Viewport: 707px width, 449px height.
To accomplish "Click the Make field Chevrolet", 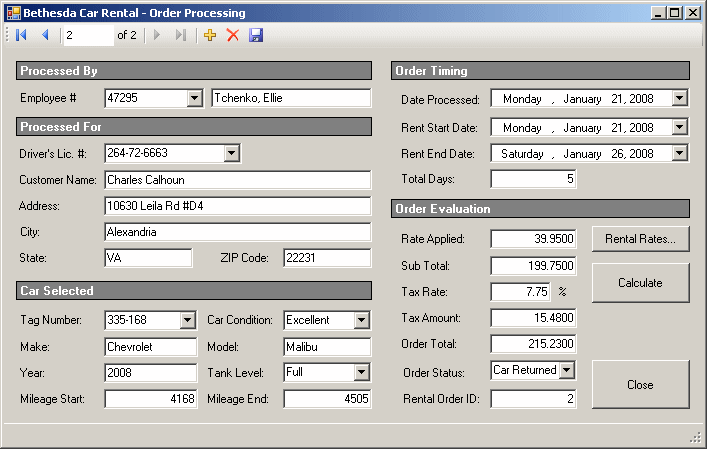I will [151, 347].
